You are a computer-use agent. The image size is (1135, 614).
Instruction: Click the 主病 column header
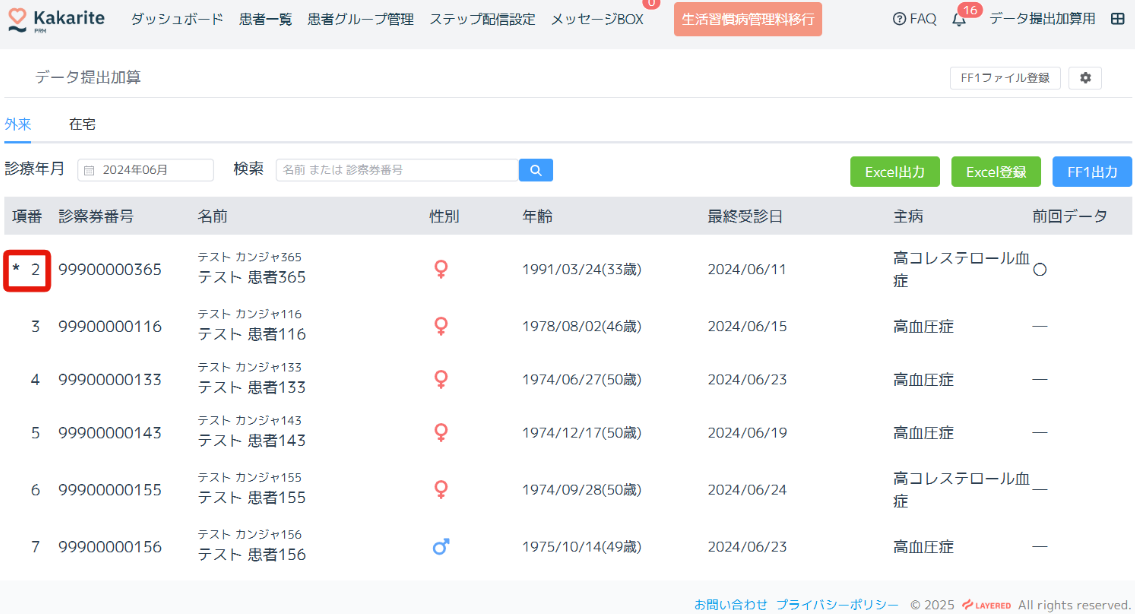pyautogui.click(x=908, y=216)
